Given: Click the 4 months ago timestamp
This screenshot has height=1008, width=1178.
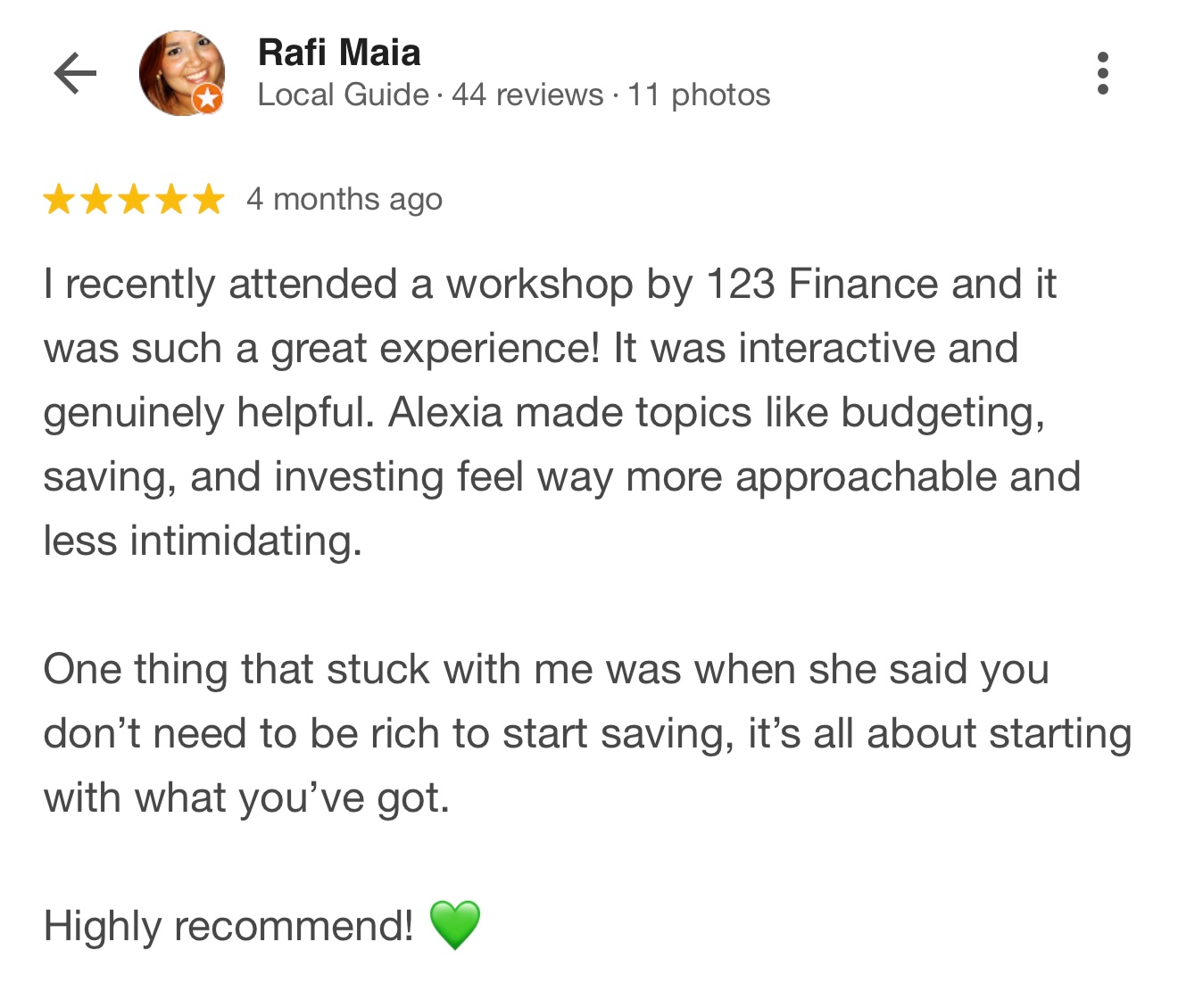Looking at the screenshot, I should click(x=344, y=199).
